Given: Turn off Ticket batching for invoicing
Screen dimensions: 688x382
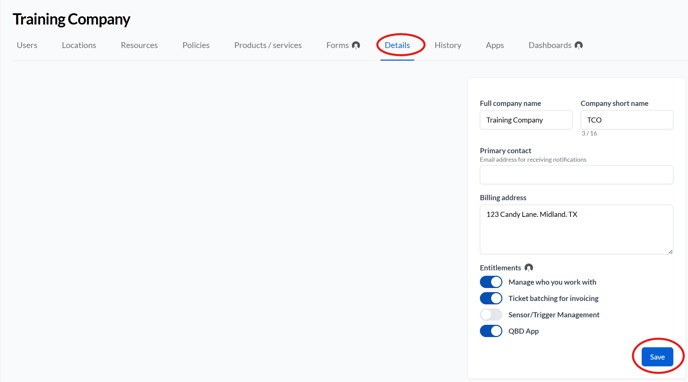Looking at the screenshot, I should [x=491, y=298].
